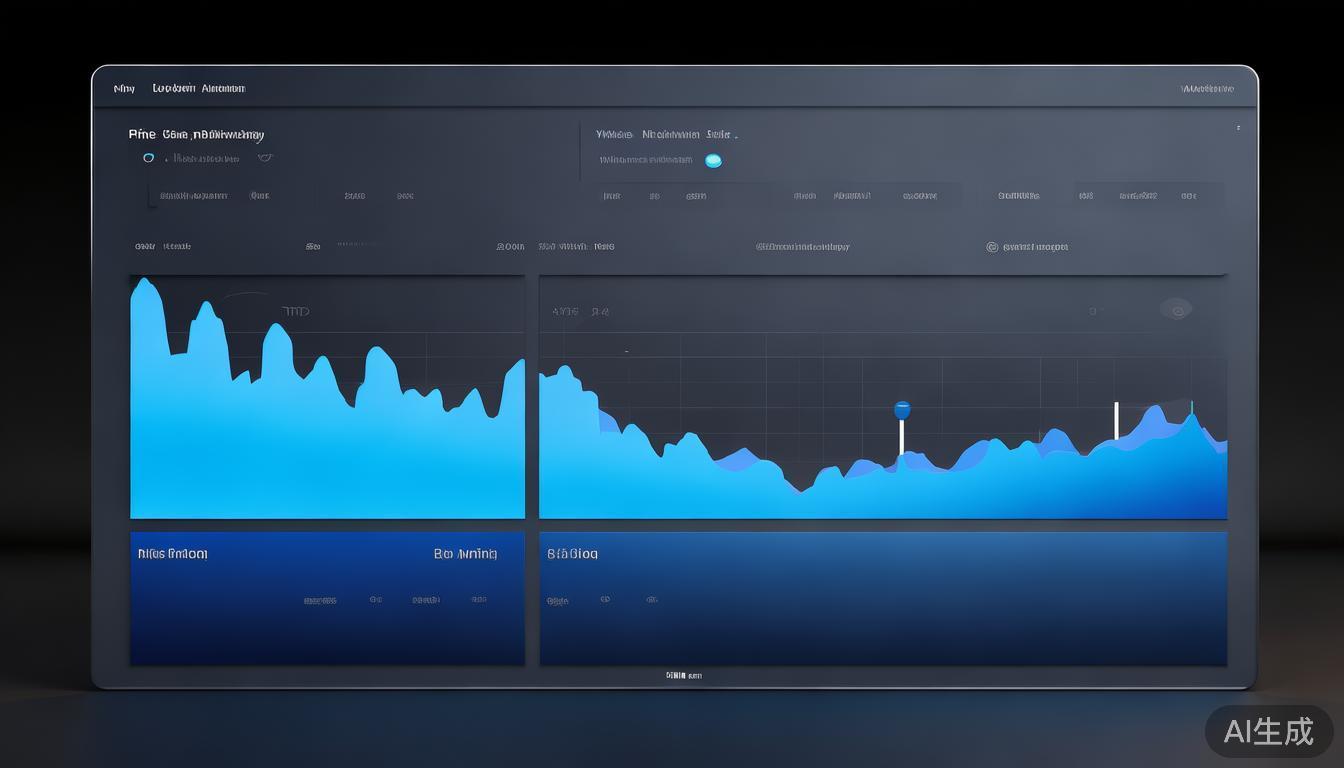Open the second menu item in top bar
Image resolution: width=1344 pixels, height=768 pixels.
coord(174,89)
